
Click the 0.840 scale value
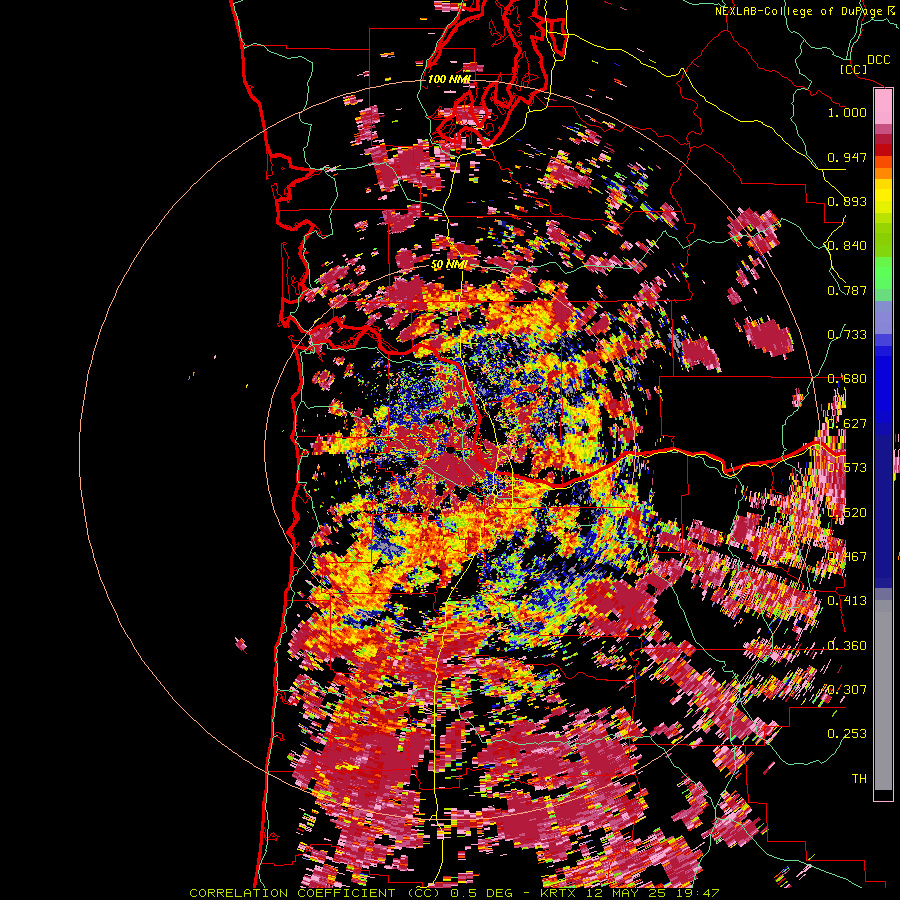point(847,246)
